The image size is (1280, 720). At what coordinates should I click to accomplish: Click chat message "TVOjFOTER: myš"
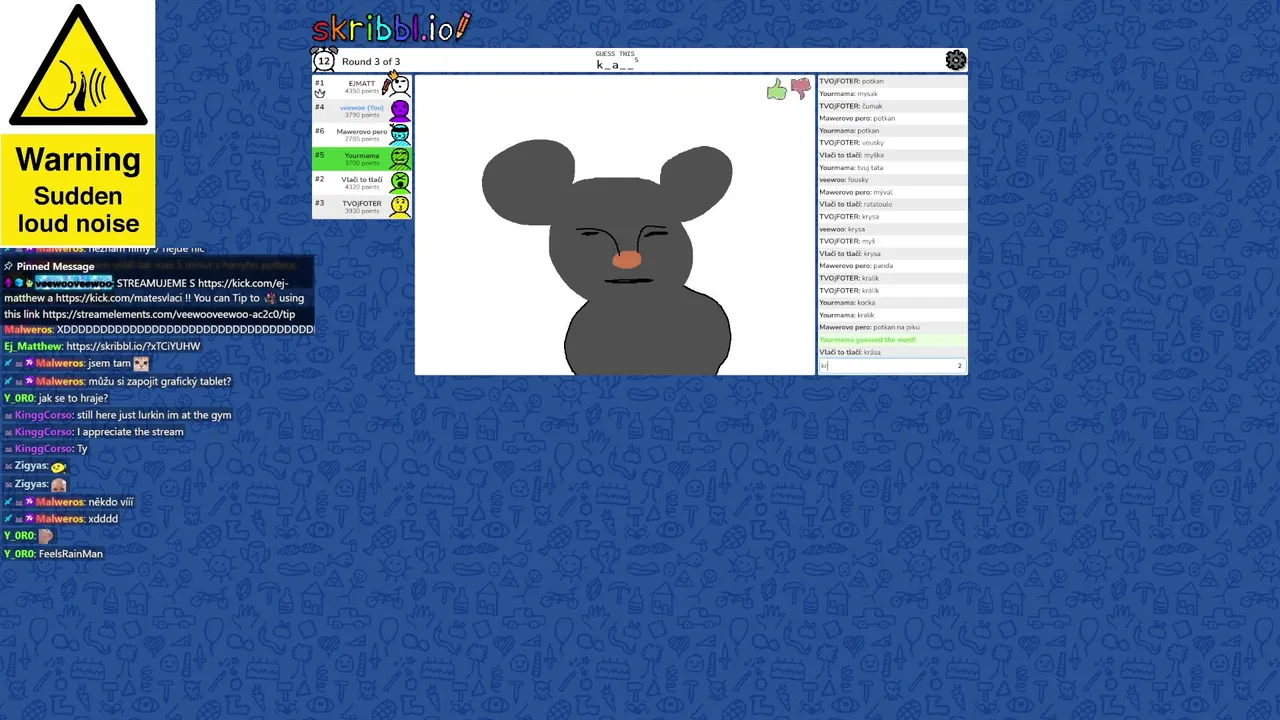tap(892, 241)
